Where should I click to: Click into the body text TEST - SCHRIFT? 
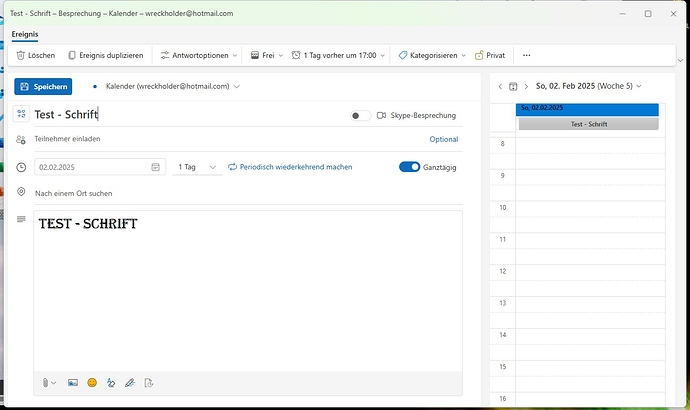pyautogui.click(x=88, y=224)
